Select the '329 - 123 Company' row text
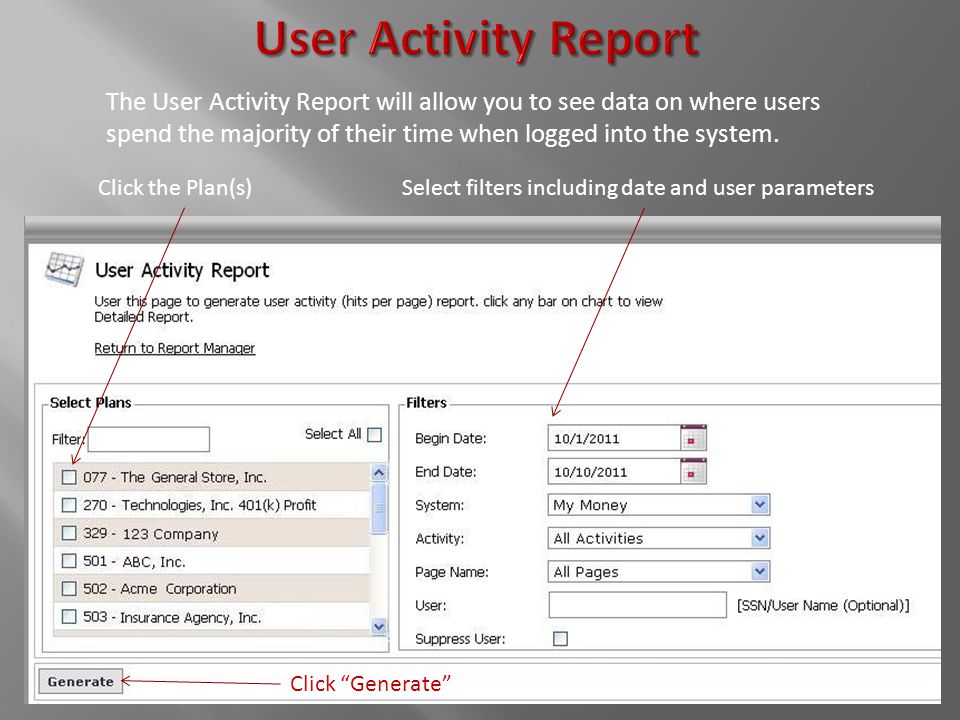This screenshot has height=720, width=960. [x=151, y=534]
